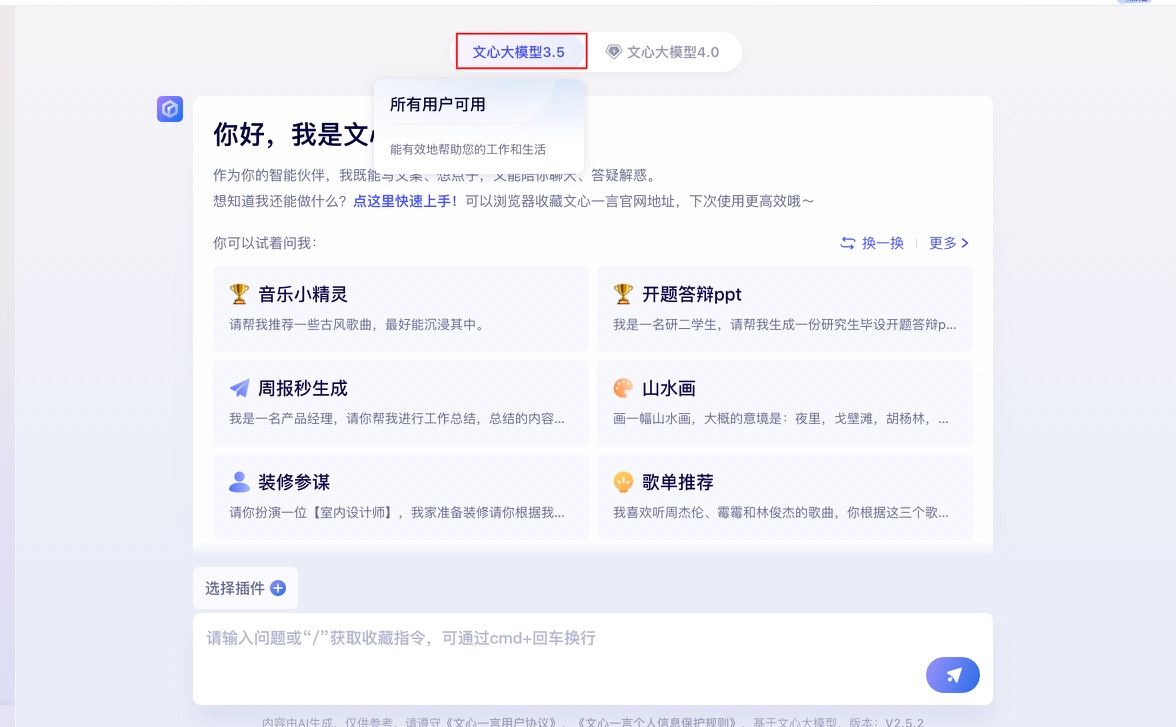1176x727 pixels.
Task: Switch to the 文心大模型3.5 tab
Action: (x=520, y=52)
